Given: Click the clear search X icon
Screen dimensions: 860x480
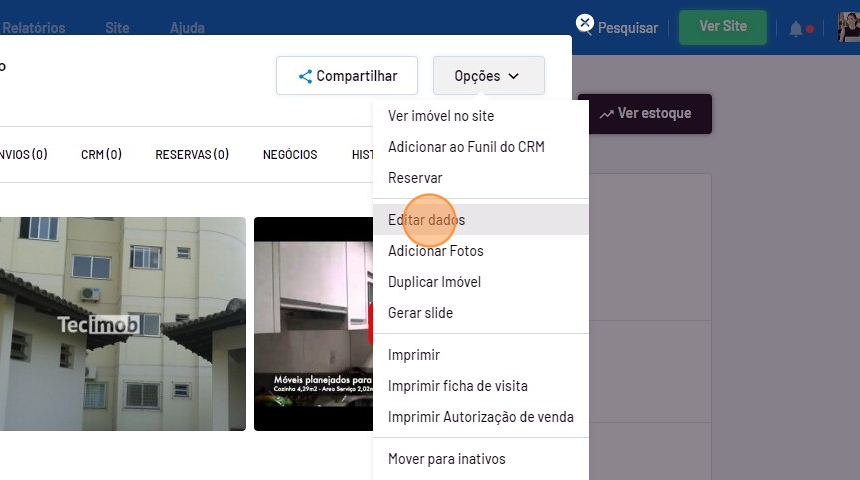Looking at the screenshot, I should (585, 23).
